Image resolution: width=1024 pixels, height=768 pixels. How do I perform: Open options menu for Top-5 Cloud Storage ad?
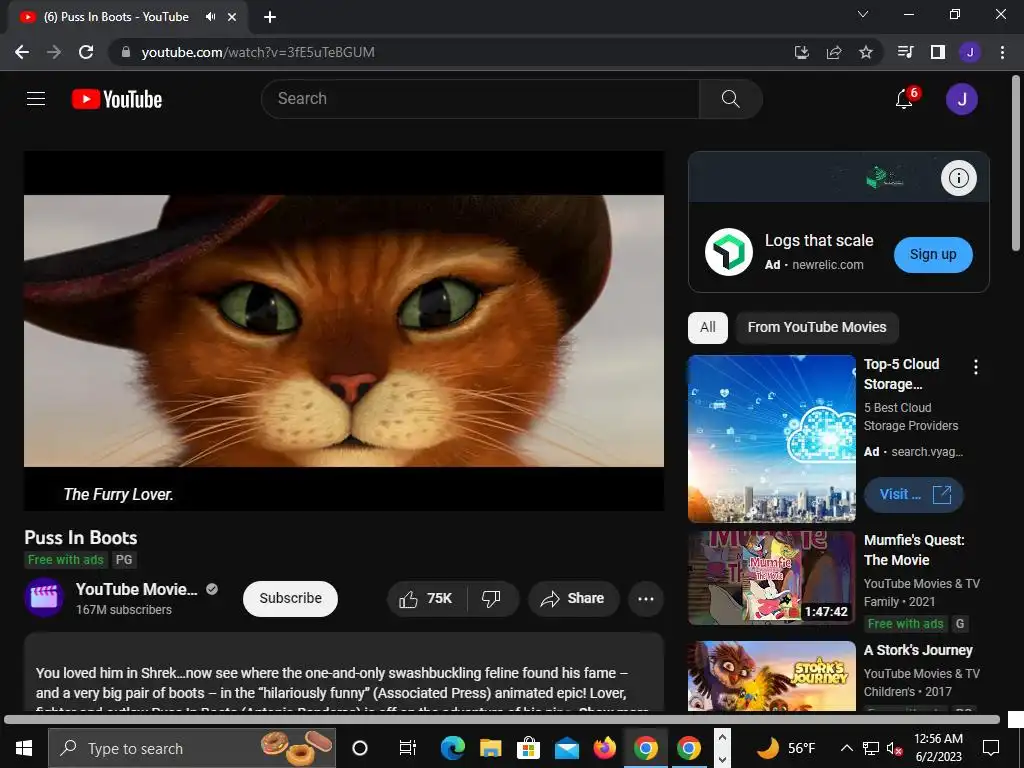coord(976,367)
